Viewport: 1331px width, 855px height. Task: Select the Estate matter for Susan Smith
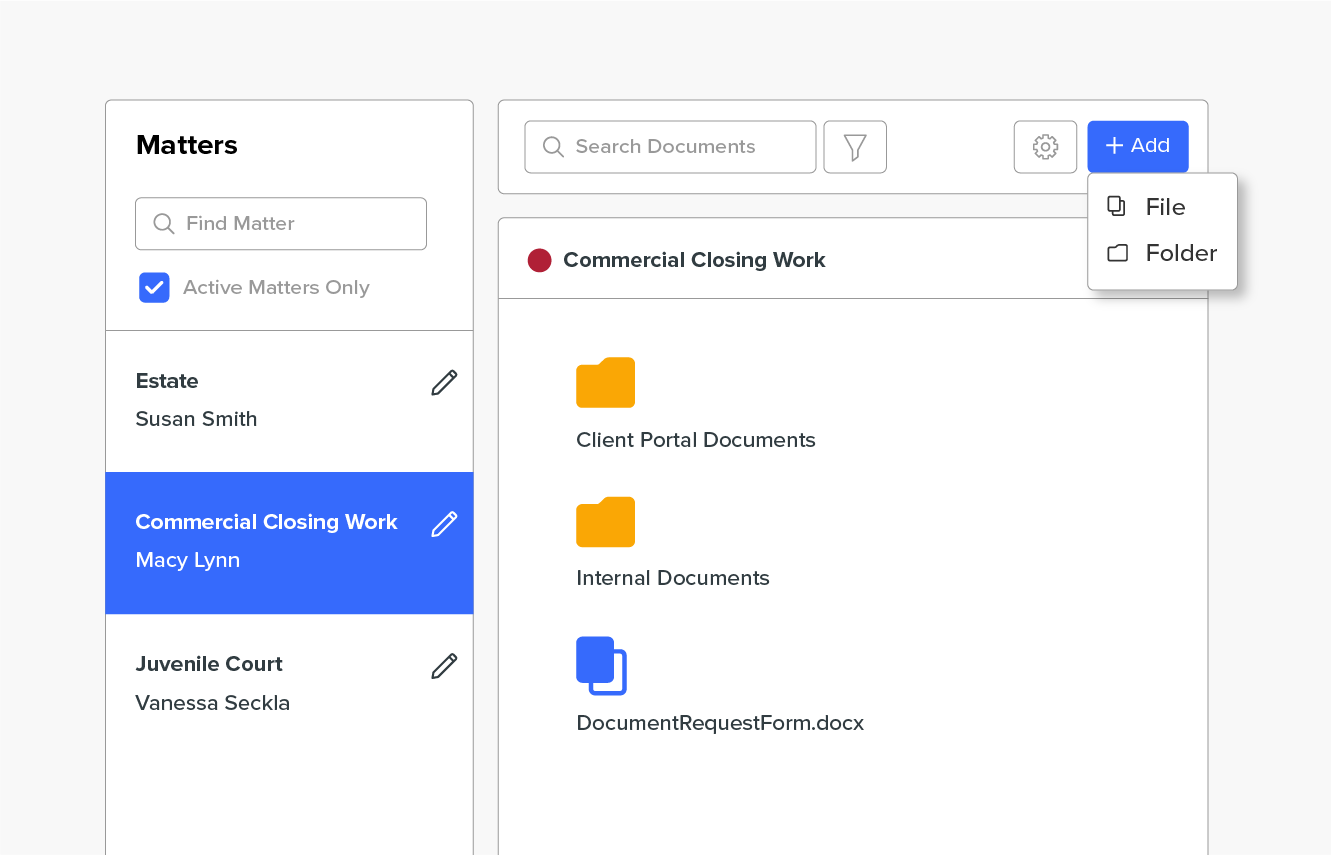260,400
